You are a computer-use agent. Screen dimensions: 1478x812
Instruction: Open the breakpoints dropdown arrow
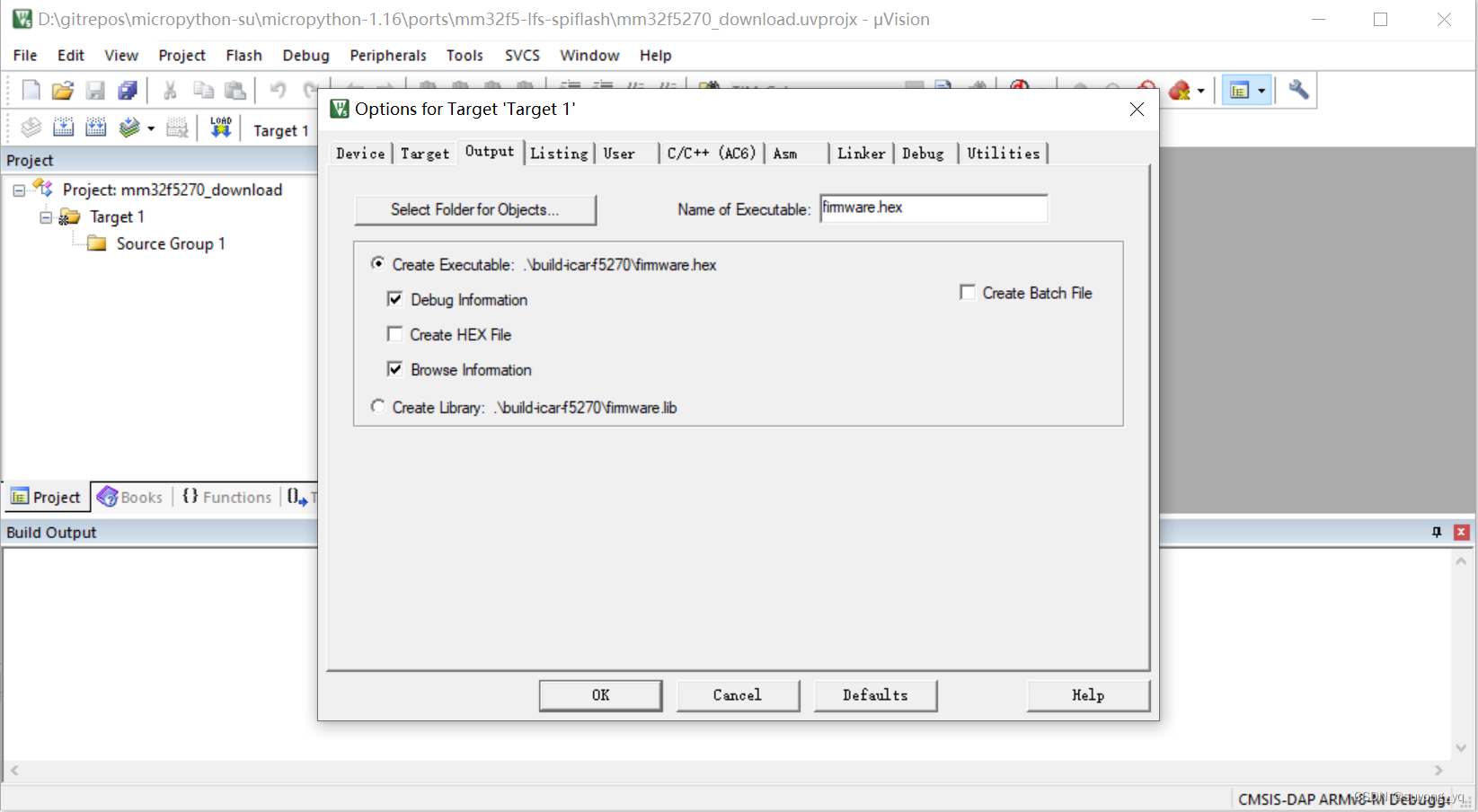tap(1201, 91)
